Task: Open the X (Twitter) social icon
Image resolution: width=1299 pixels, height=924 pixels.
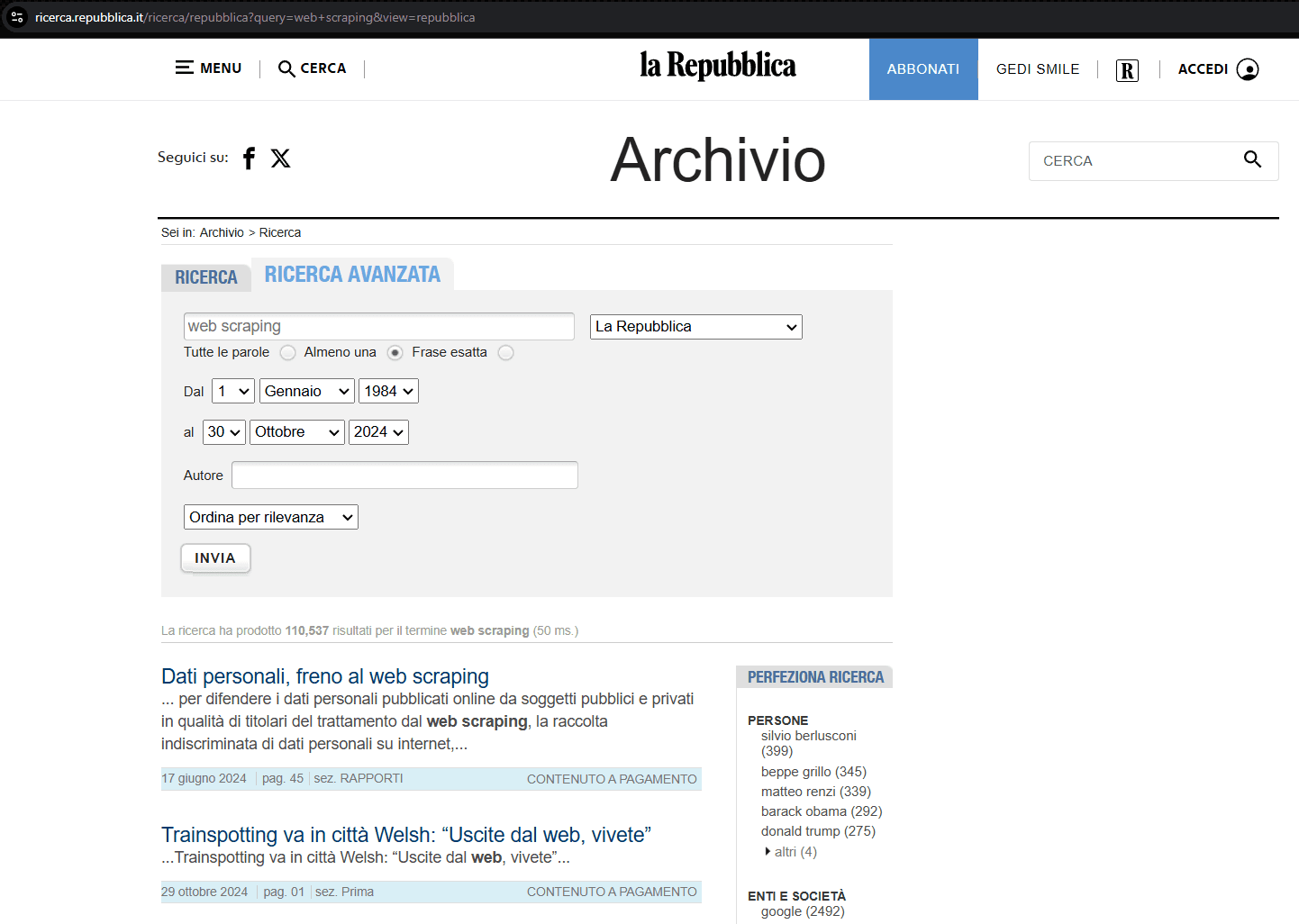Action: pyautogui.click(x=281, y=159)
